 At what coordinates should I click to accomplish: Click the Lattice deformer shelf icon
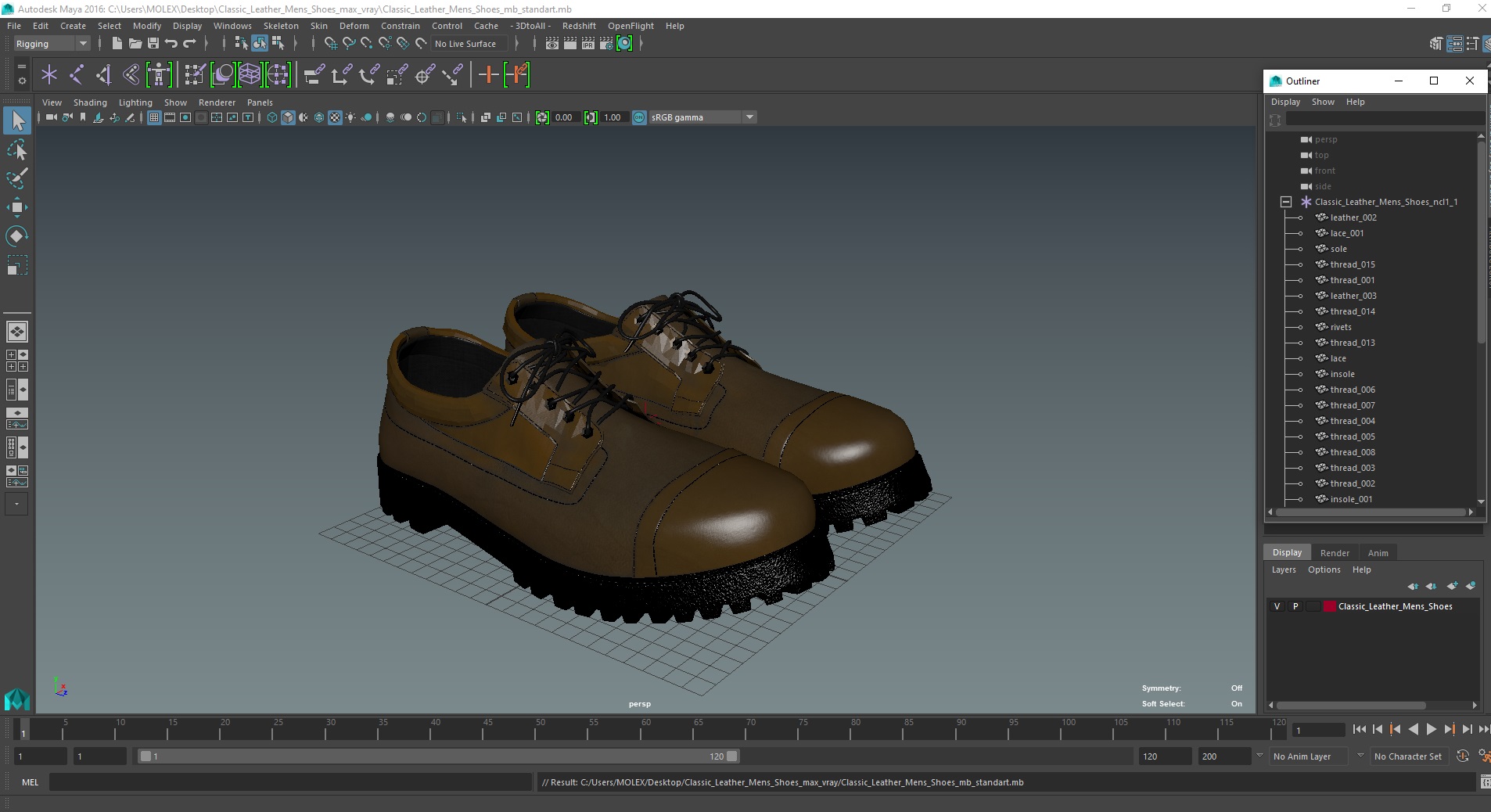[250, 75]
